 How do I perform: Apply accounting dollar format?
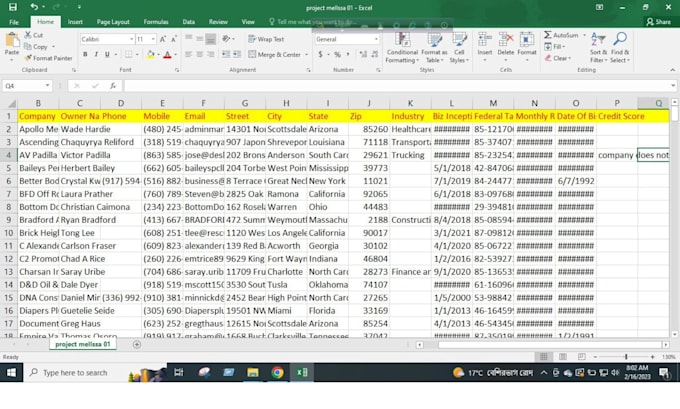(320, 55)
